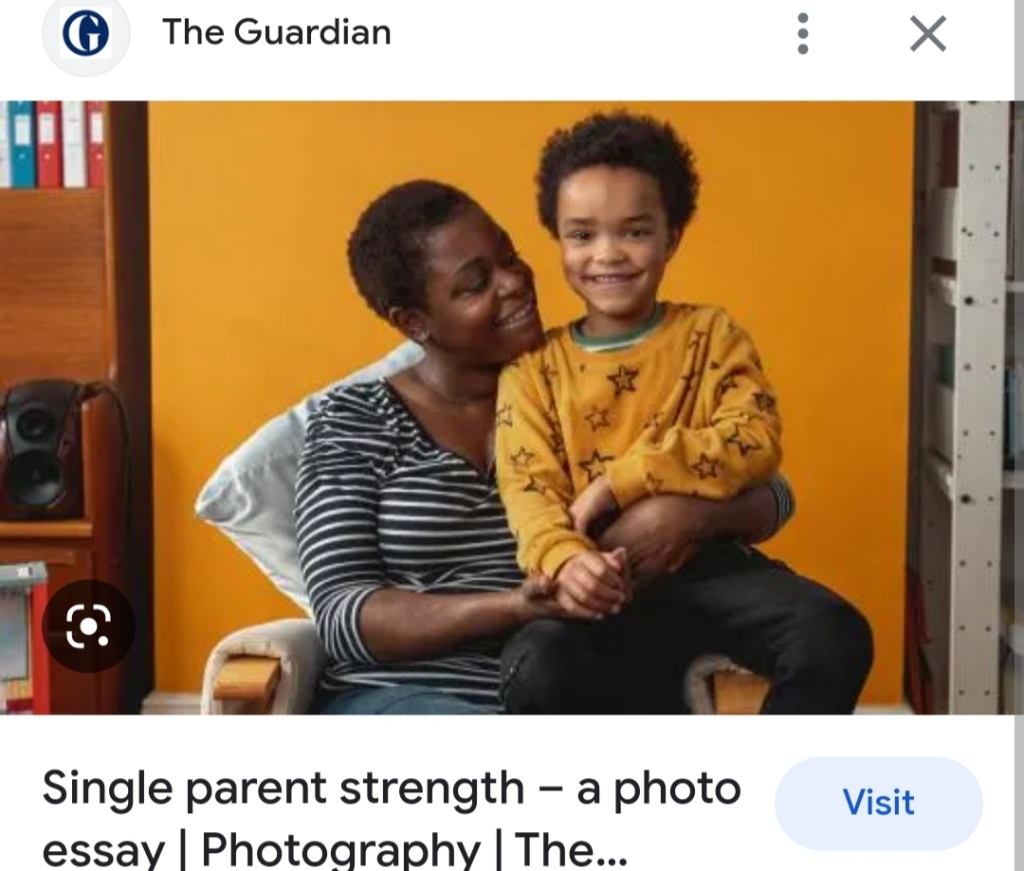Click the striped shirt in the photo

(405, 535)
